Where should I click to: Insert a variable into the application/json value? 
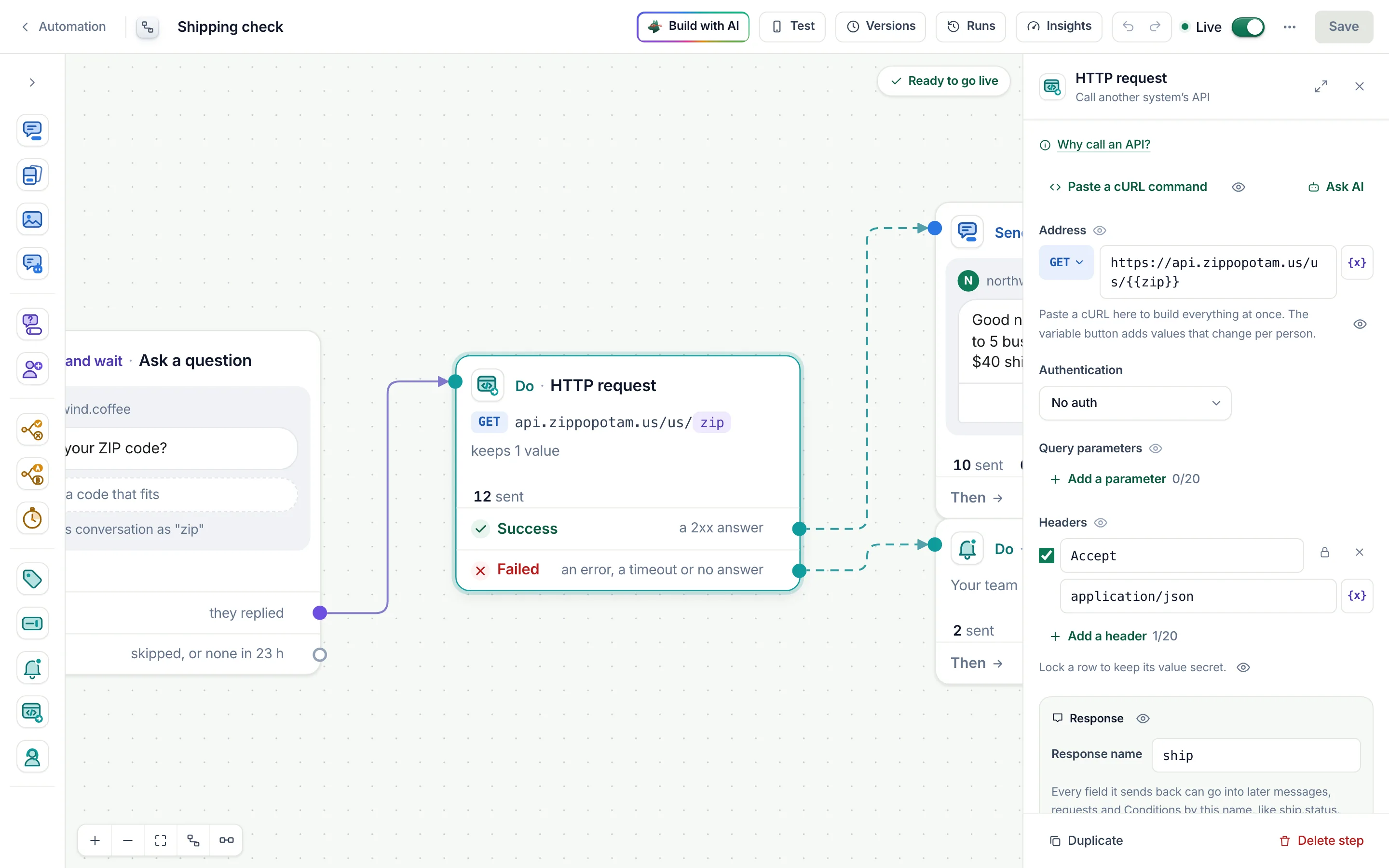click(x=1357, y=596)
